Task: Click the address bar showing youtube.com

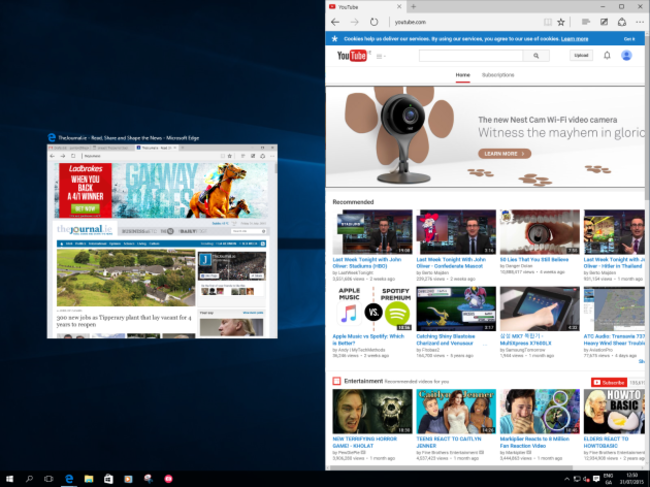Action: click(x=464, y=22)
